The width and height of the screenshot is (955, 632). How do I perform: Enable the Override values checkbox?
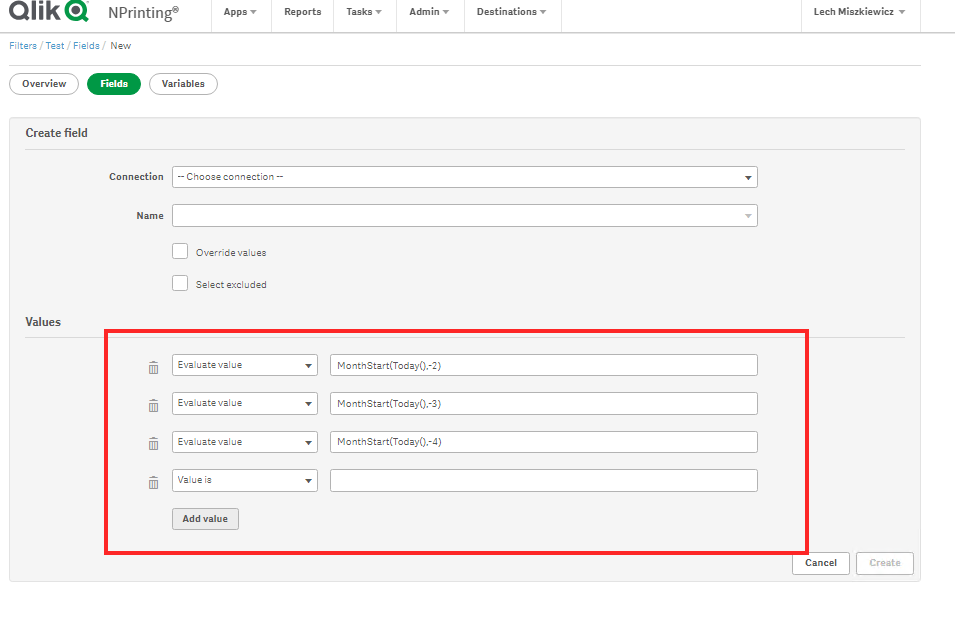(x=180, y=251)
